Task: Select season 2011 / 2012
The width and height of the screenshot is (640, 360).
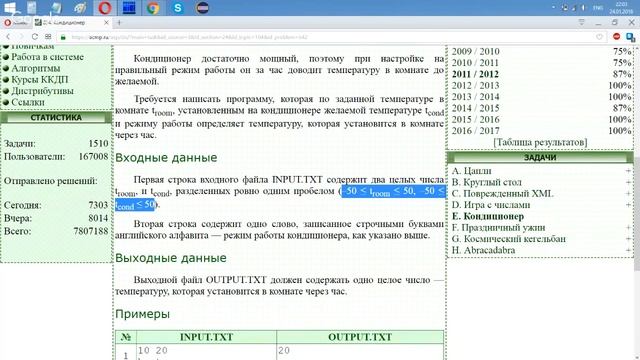Action: [x=476, y=74]
